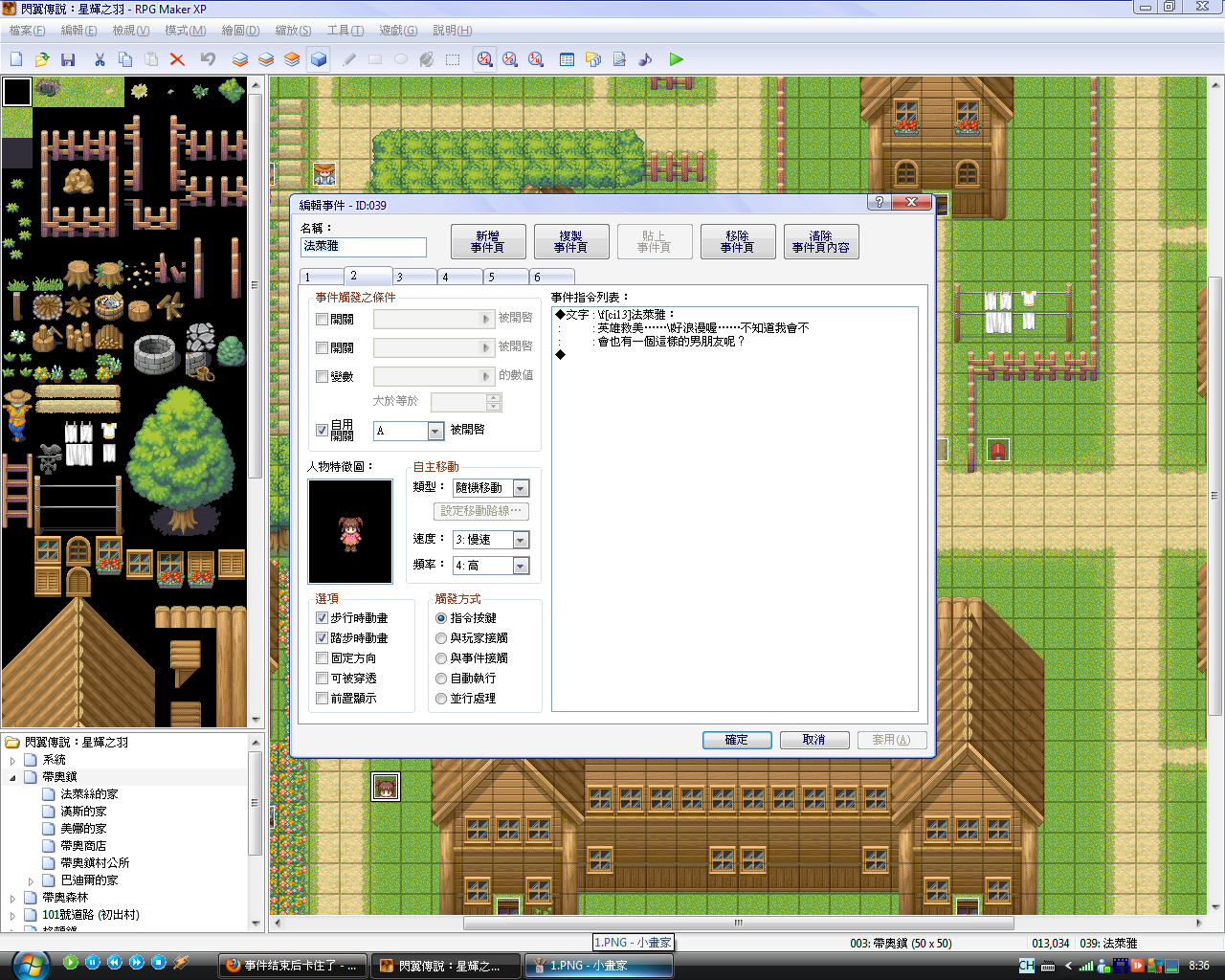
Task: Open the 檔案(F) menu
Action: click(x=27, y=31)
